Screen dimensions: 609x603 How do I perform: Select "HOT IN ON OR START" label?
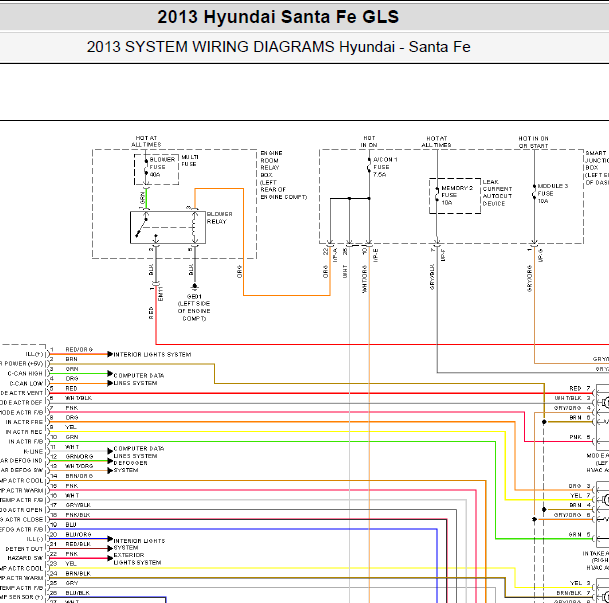pos(533,142)
